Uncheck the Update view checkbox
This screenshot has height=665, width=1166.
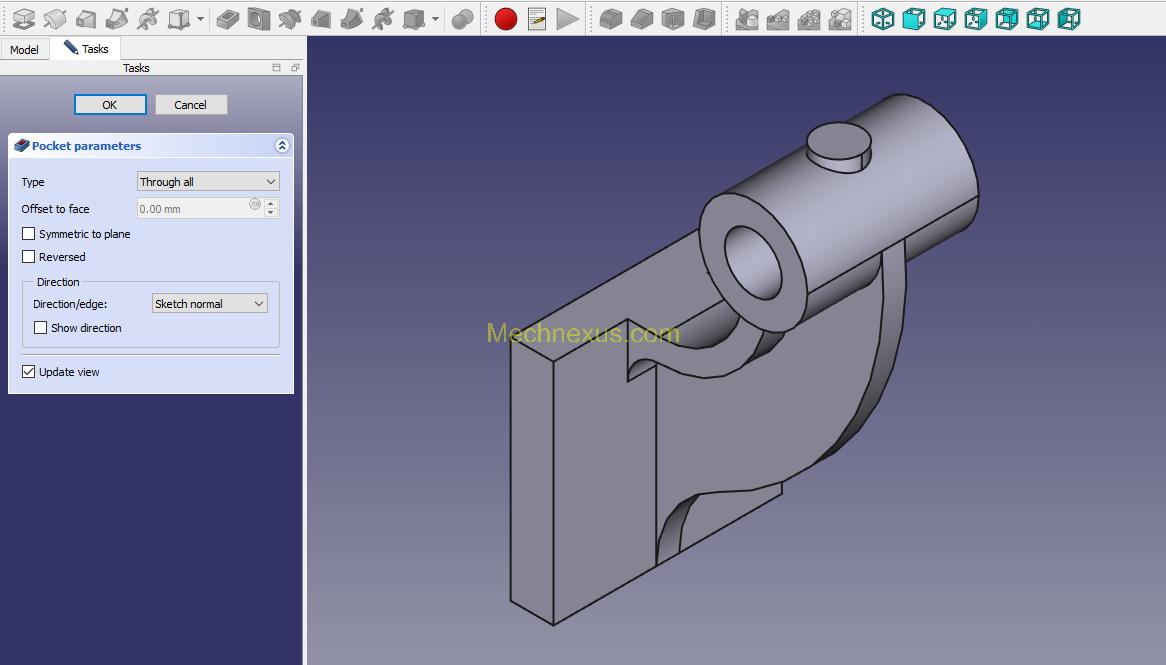point(29,372)
